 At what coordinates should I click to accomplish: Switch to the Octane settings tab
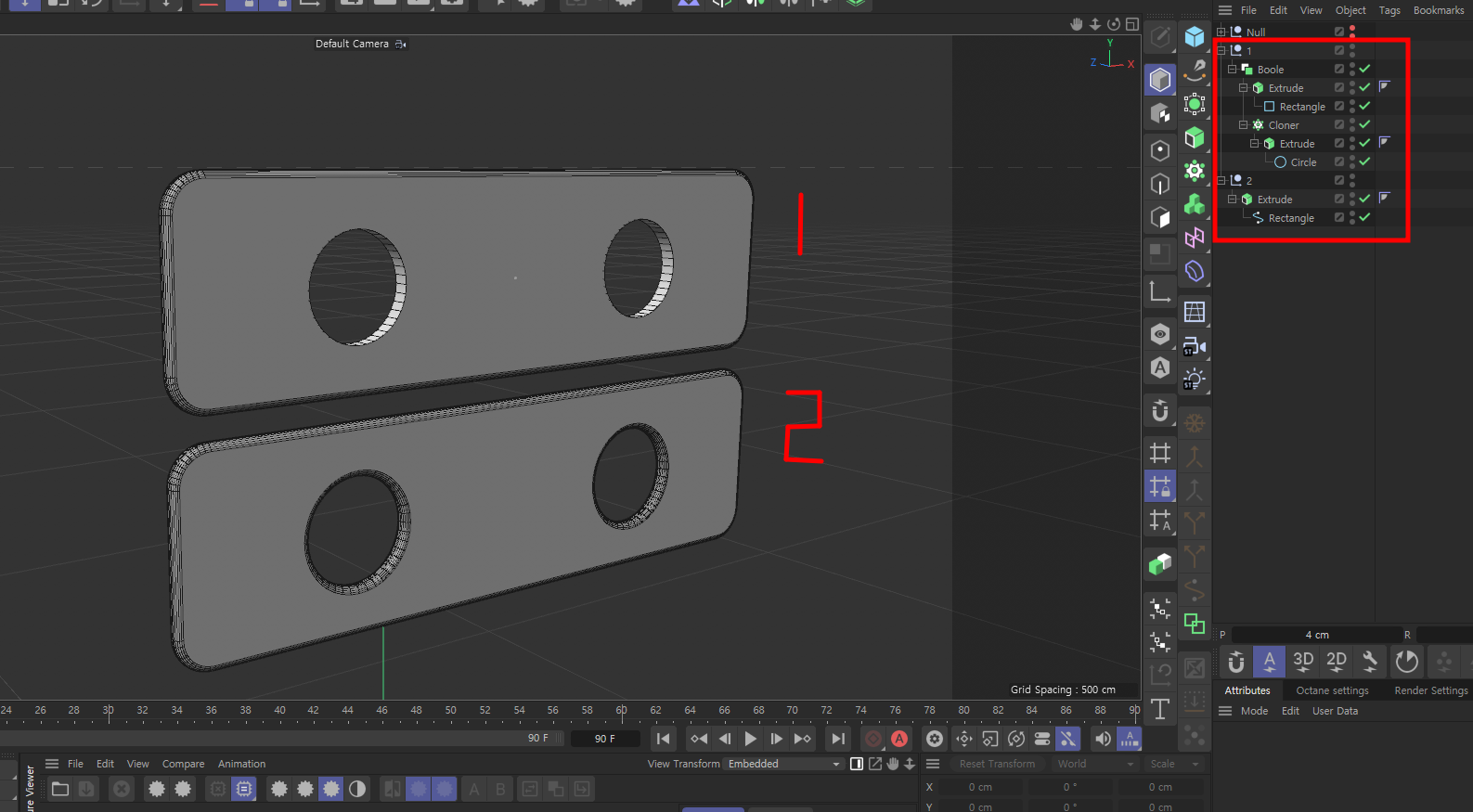tap(1332, 690)
